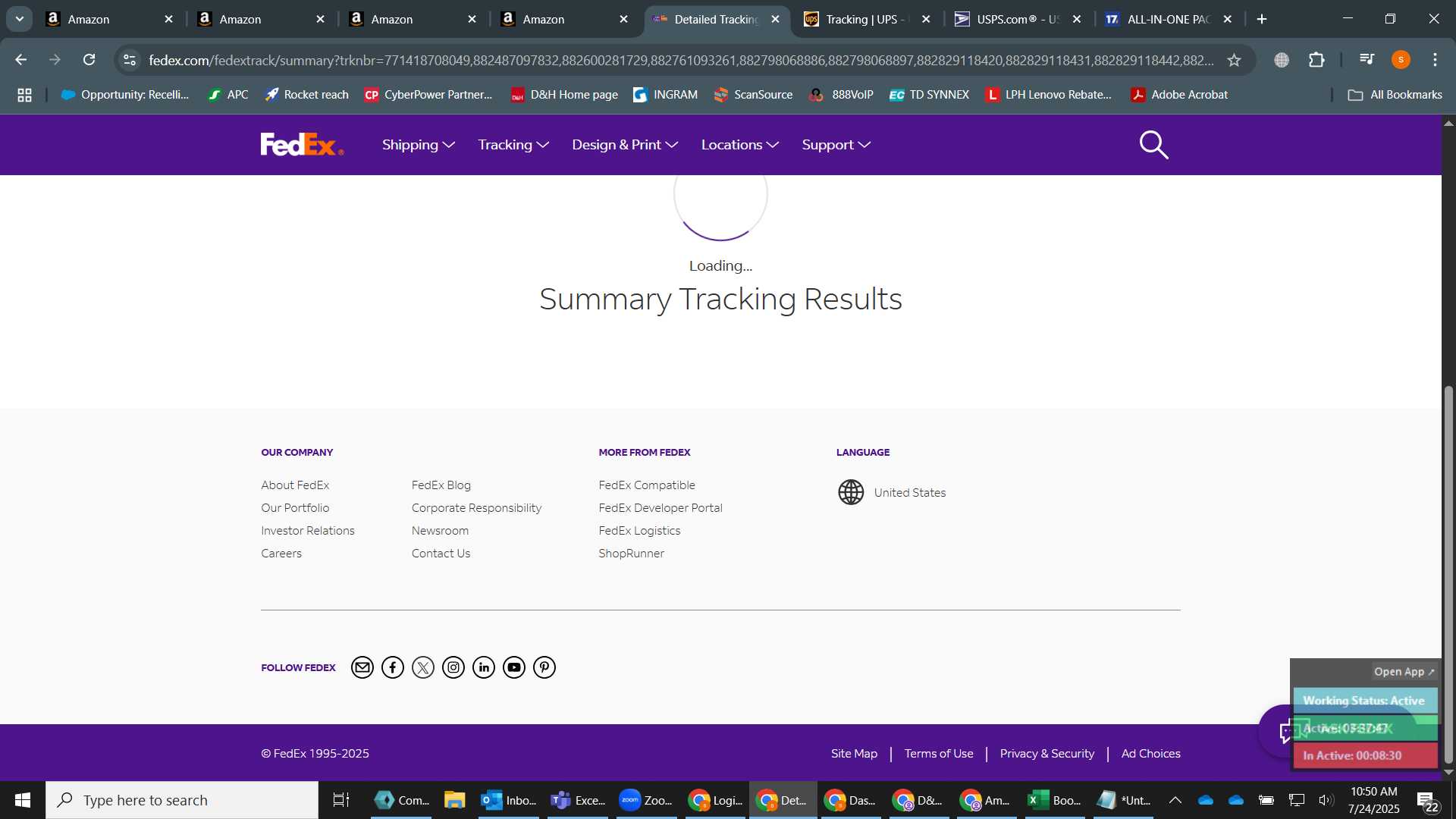Expand the Design & Print menu

pyautogui.click(x=625, y=145)
